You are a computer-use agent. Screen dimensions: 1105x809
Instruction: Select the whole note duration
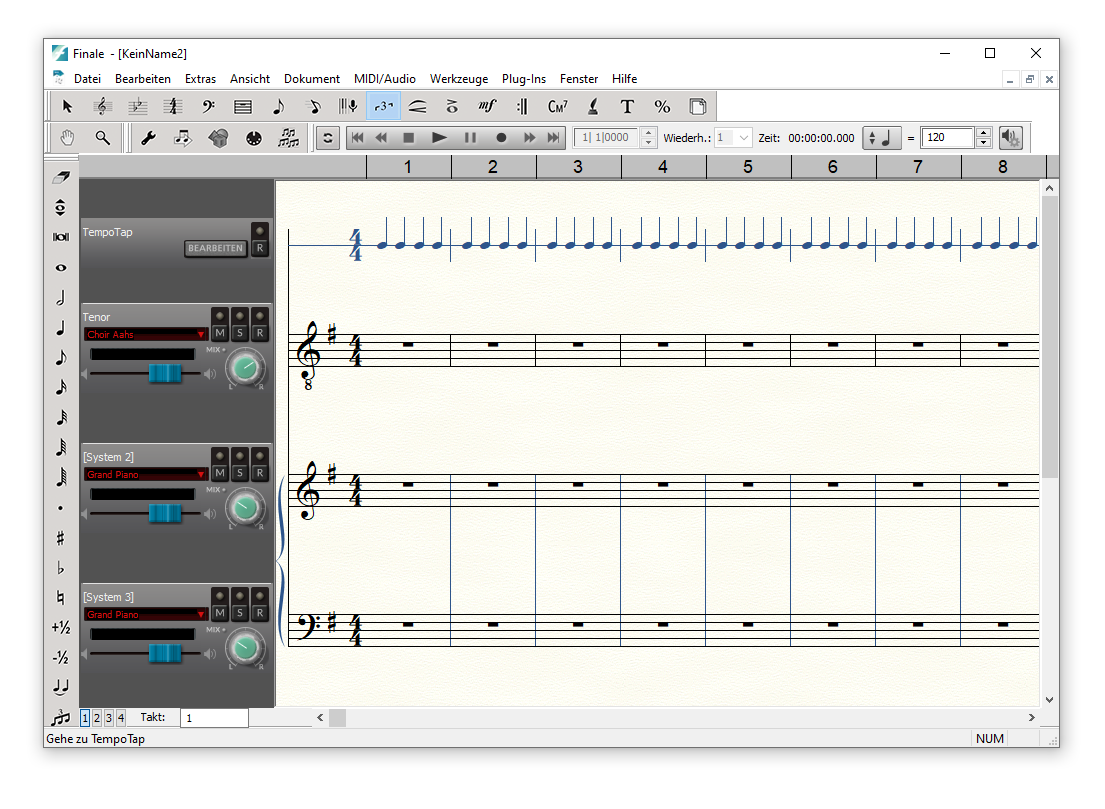point(61,268)
